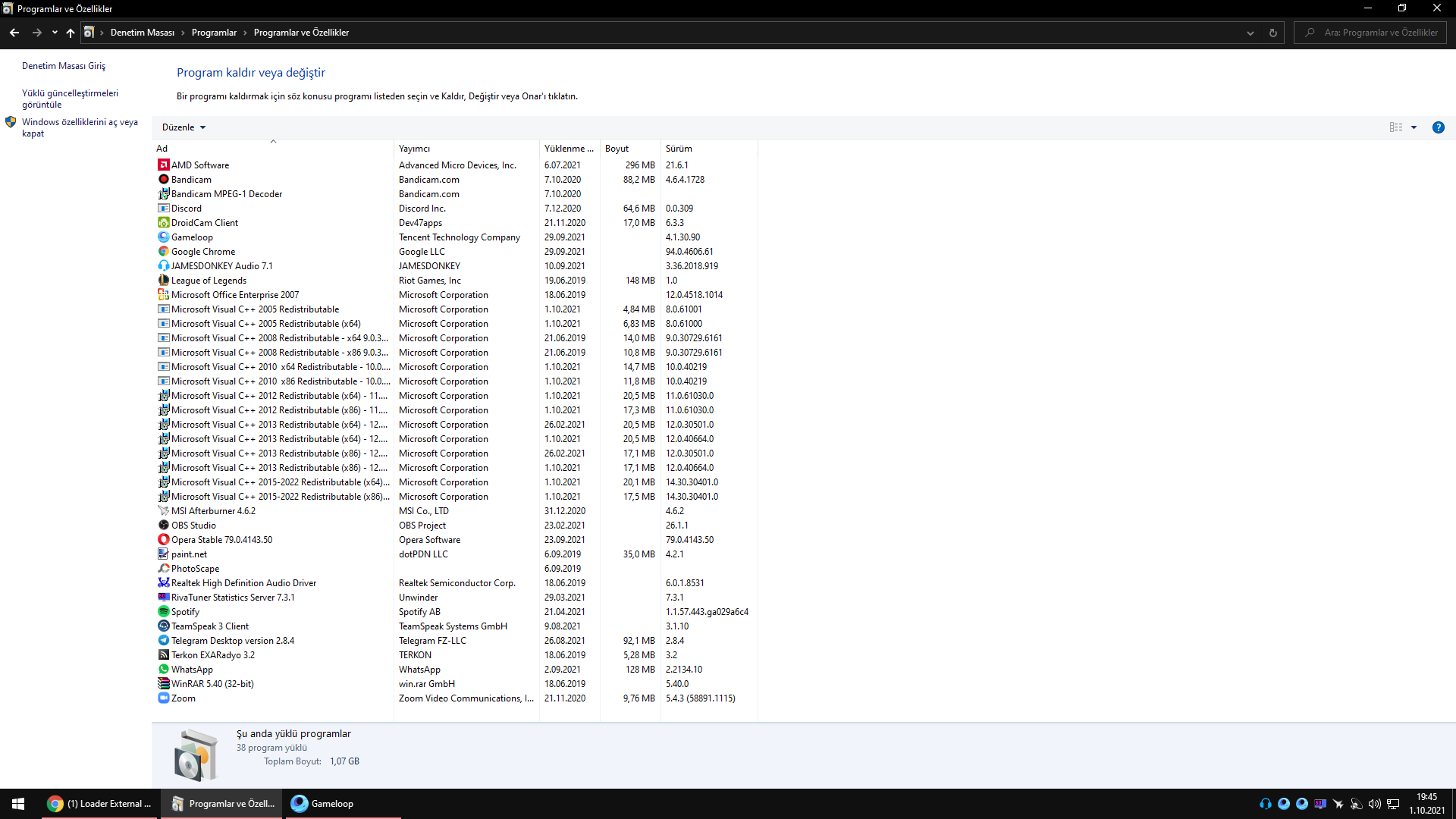Select the paint.net icon

tap(163, 554)
